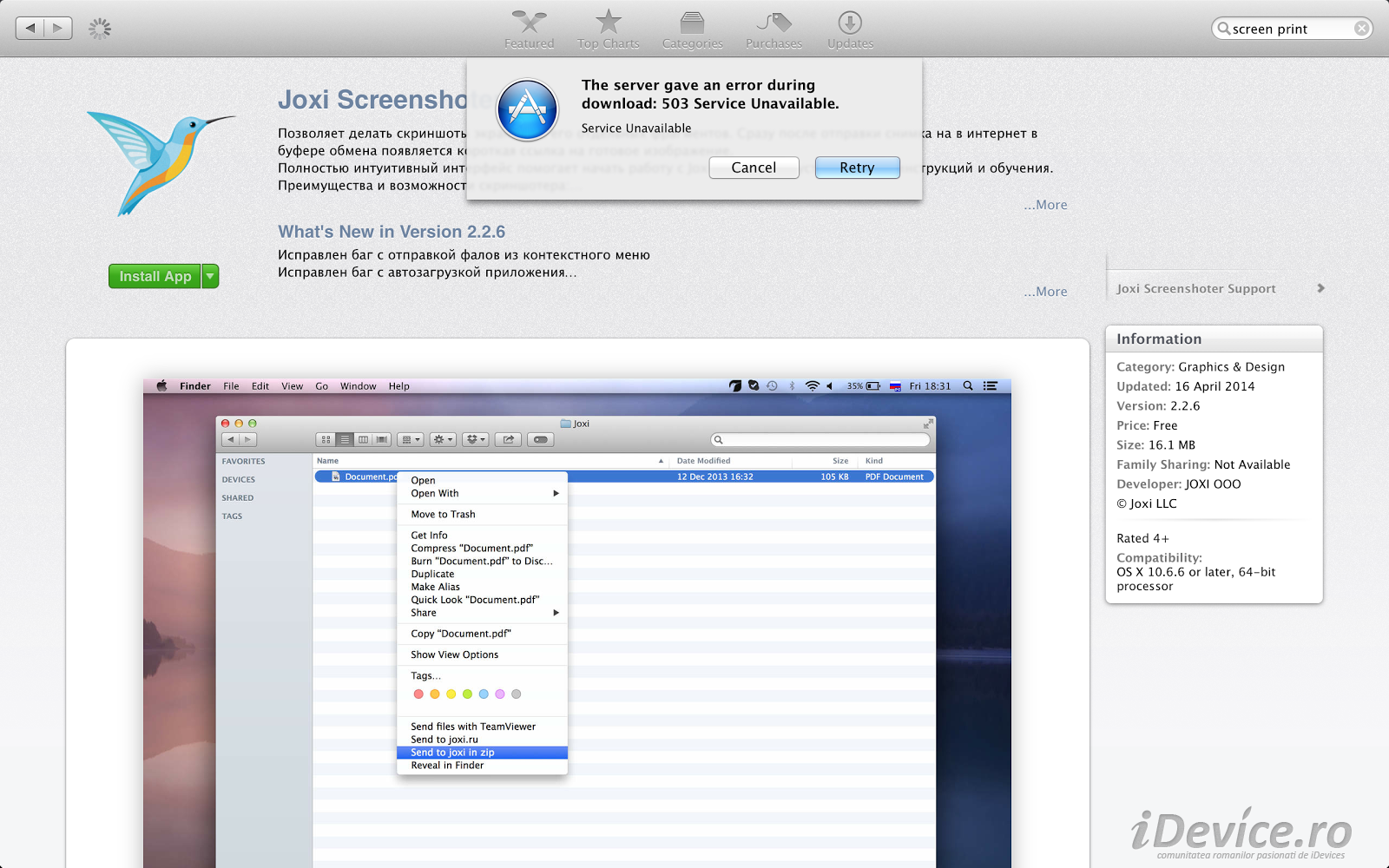Click the green Install App button
Screen dimensions: 1389x868
tap(155, 276)
